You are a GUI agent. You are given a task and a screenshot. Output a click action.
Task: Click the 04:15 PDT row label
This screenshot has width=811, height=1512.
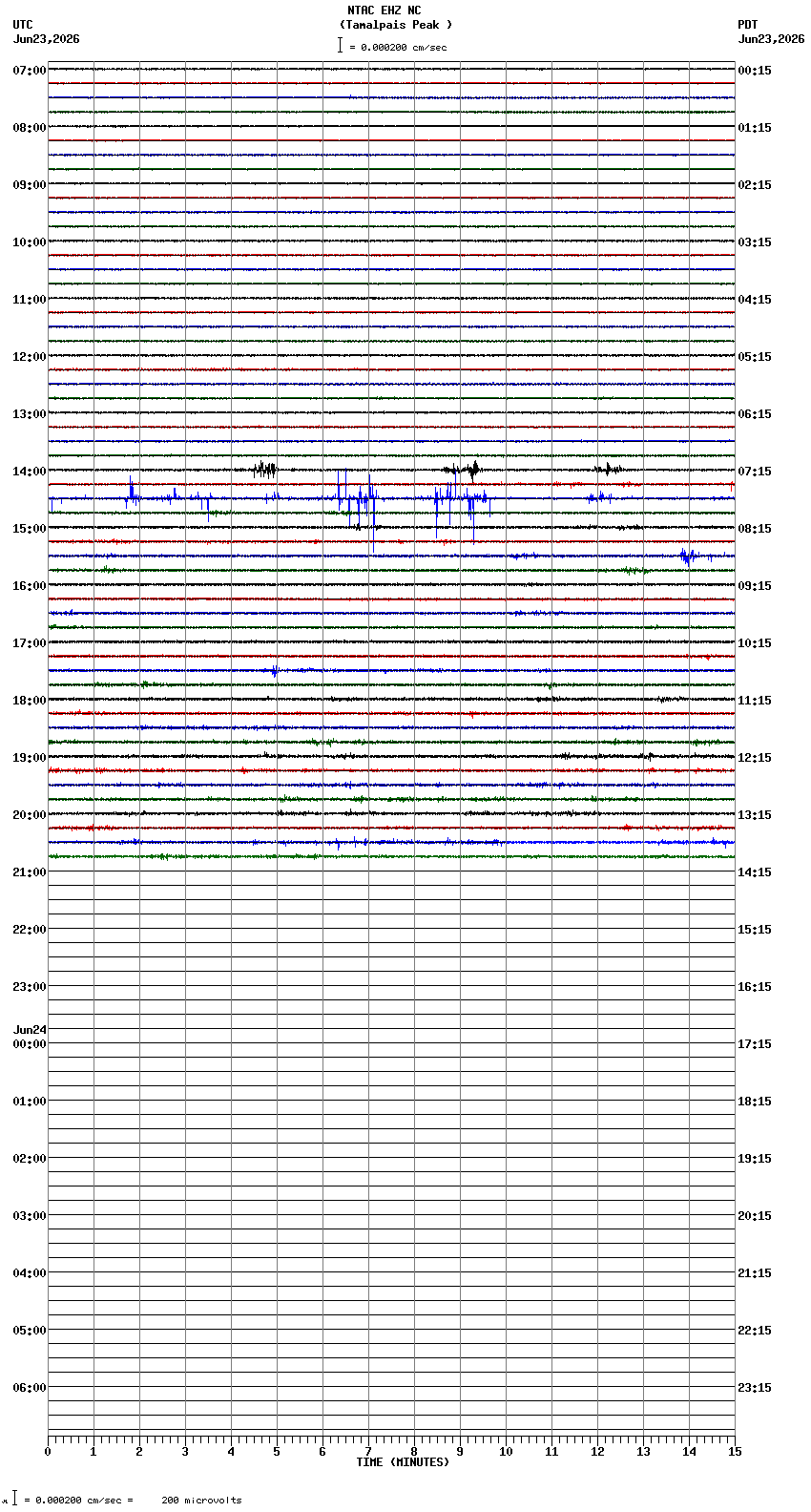[755, 300]
